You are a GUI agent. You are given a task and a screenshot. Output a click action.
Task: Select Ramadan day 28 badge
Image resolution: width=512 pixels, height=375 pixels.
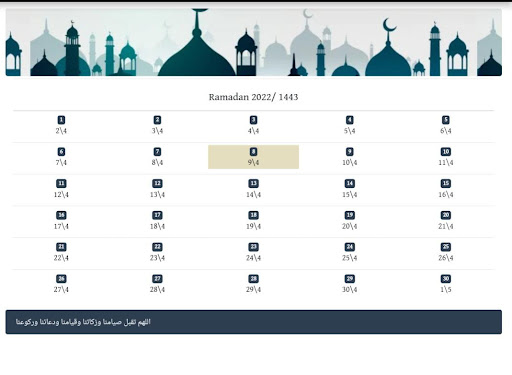point(253,279)
